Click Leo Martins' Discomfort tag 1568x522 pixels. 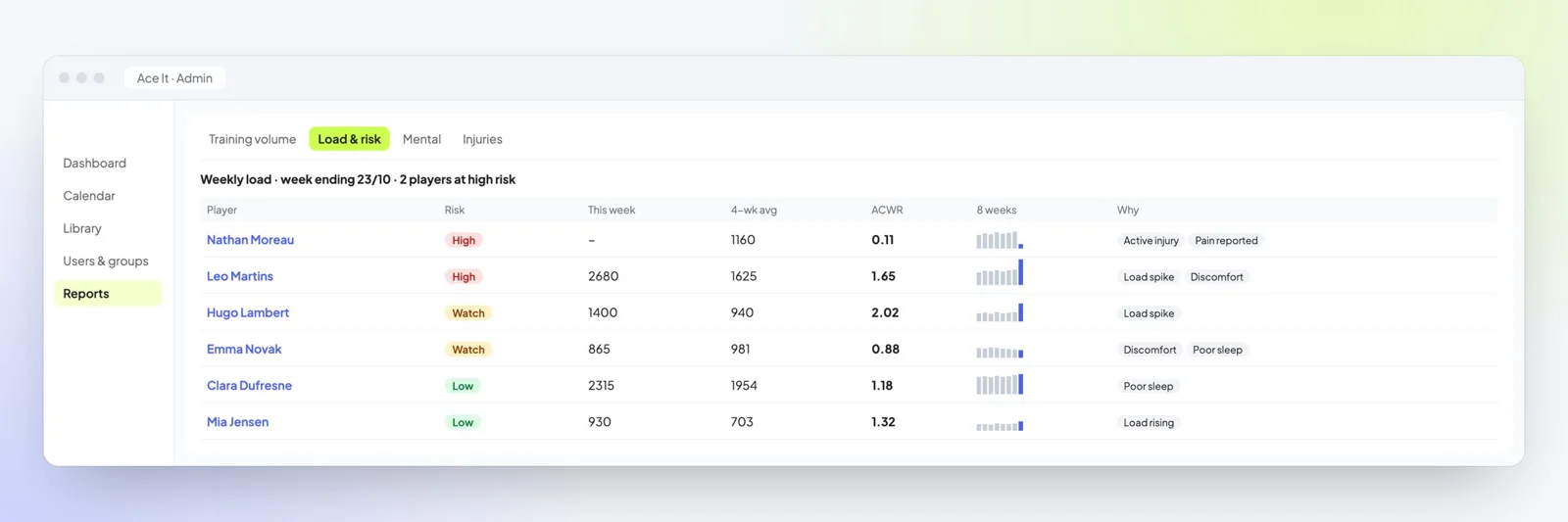tap(1216, 277)
